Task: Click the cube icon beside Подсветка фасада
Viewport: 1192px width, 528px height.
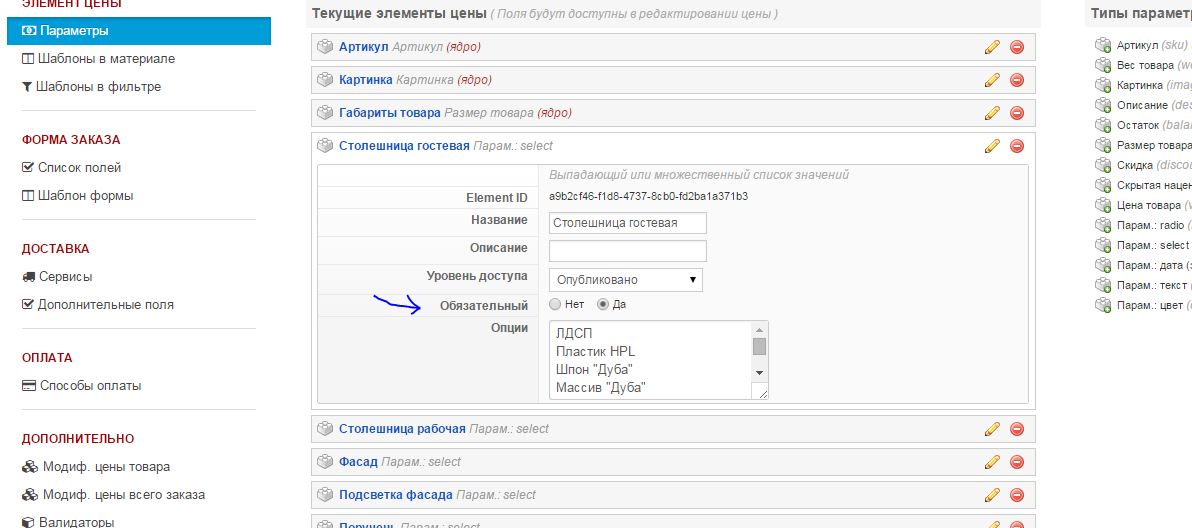Action: 324,495
